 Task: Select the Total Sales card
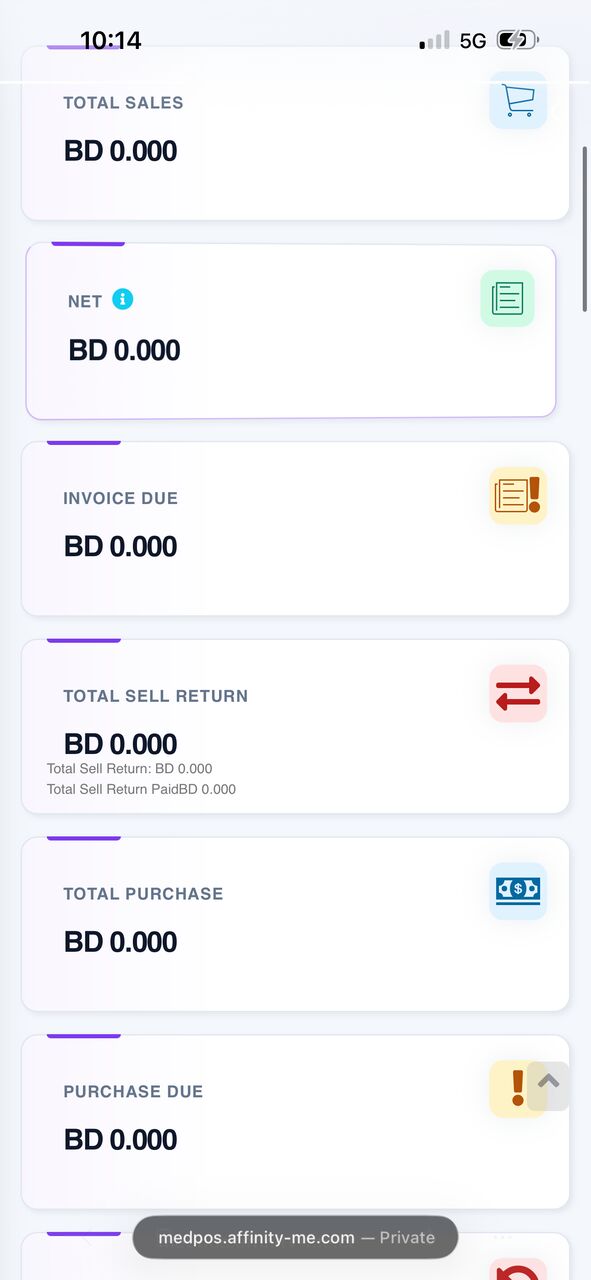pos(295,132)
